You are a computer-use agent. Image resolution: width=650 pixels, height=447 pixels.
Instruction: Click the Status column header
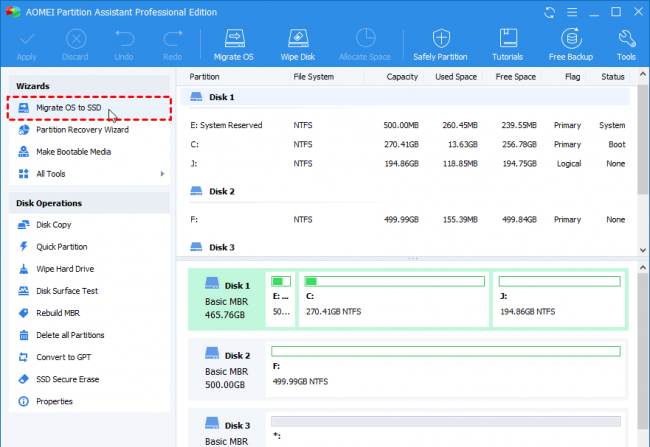pos(613,77)
